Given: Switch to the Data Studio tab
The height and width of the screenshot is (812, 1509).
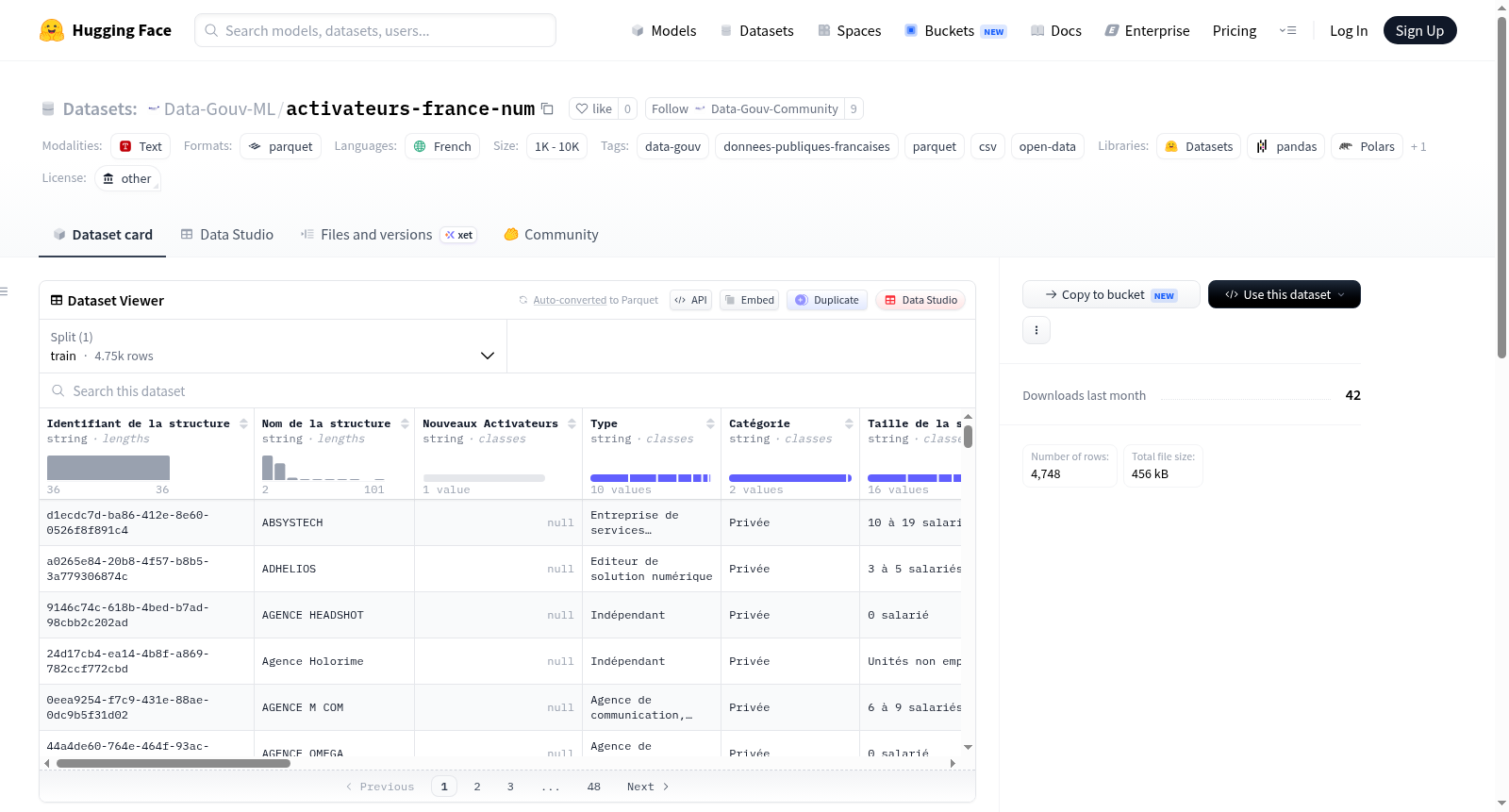Looking at the screenshot, I should (x=226, y=235).
